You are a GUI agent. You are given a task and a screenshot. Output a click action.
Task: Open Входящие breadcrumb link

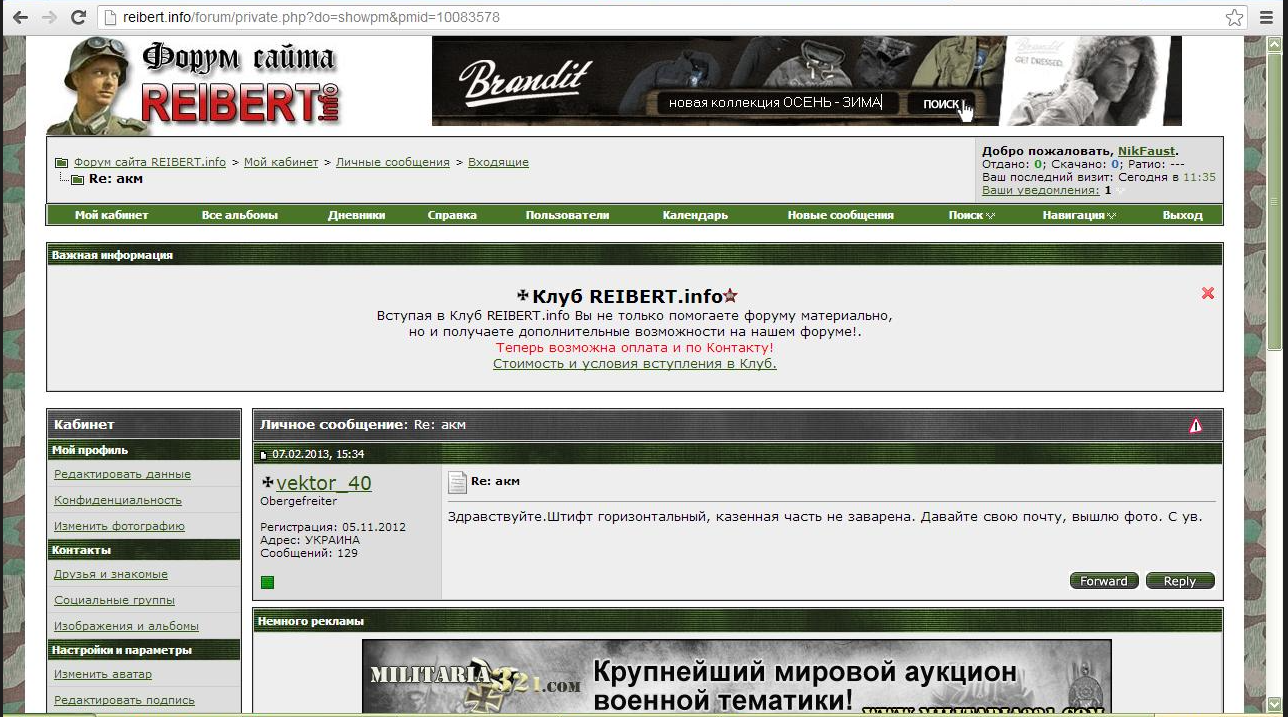coord(498,162)
